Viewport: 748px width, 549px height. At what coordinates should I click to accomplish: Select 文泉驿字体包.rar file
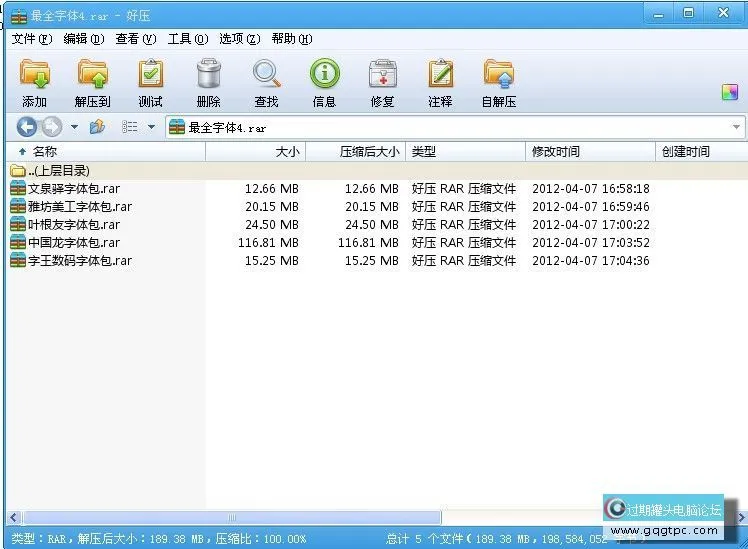coord(74,188)
